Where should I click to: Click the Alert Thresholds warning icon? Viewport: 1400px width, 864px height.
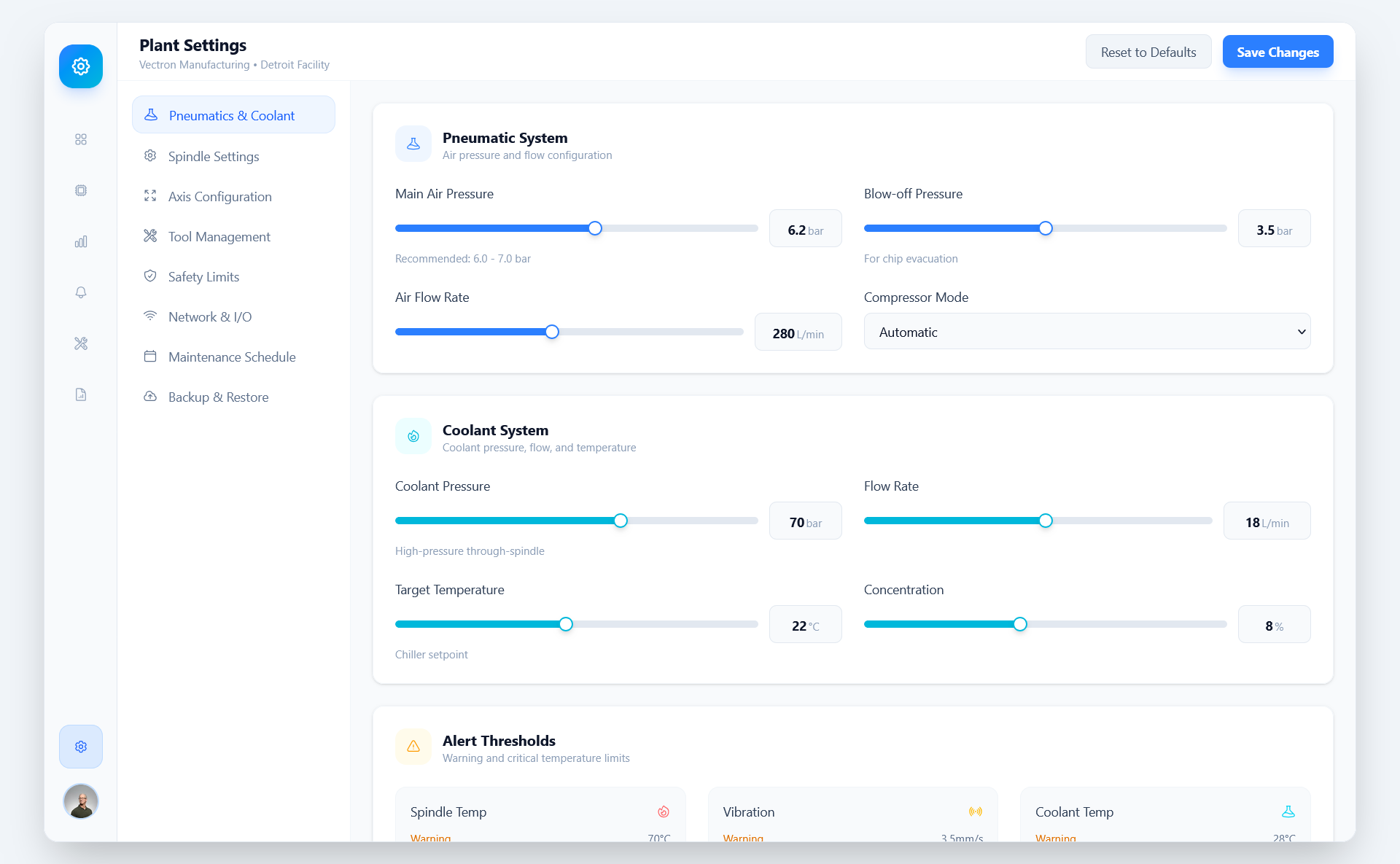[413, 747]
